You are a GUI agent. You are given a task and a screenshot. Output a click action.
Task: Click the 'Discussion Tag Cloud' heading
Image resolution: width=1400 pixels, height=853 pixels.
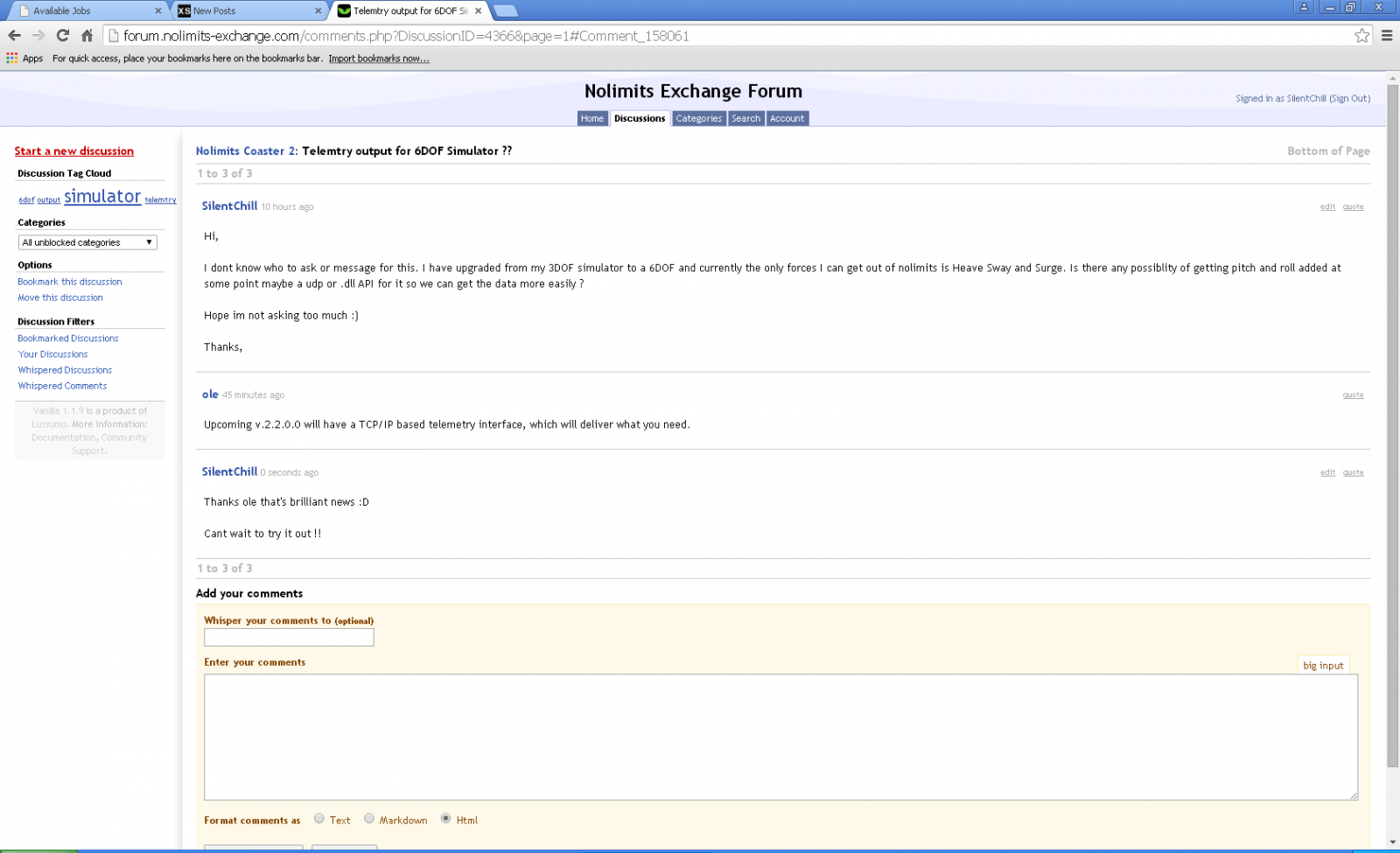64,173
